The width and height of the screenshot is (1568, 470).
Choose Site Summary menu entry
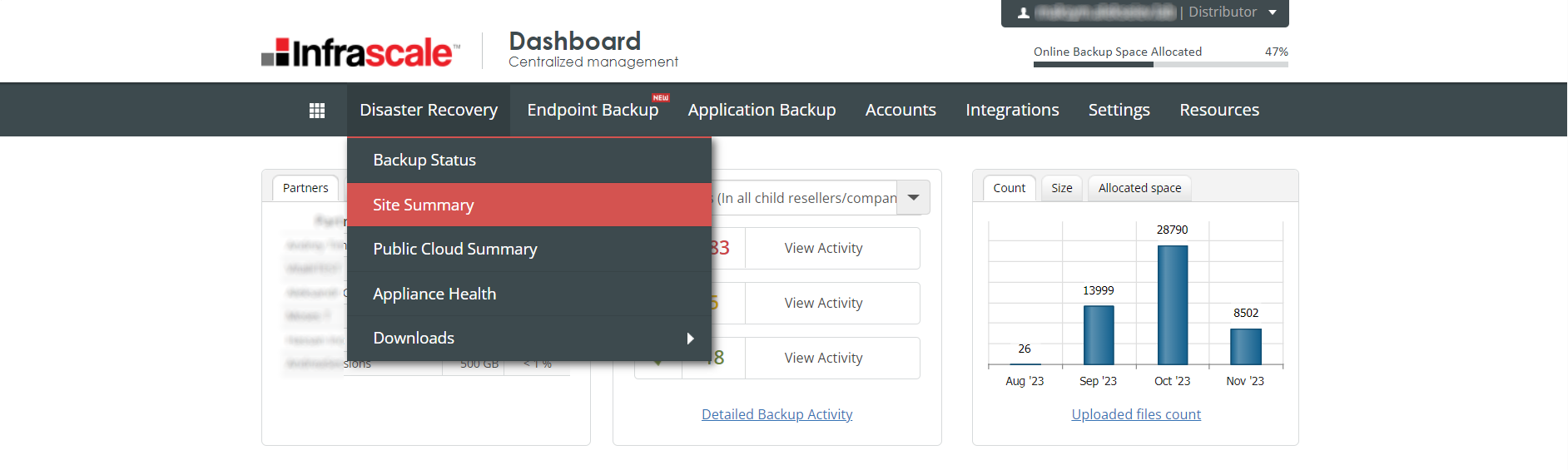coord(529,205)
